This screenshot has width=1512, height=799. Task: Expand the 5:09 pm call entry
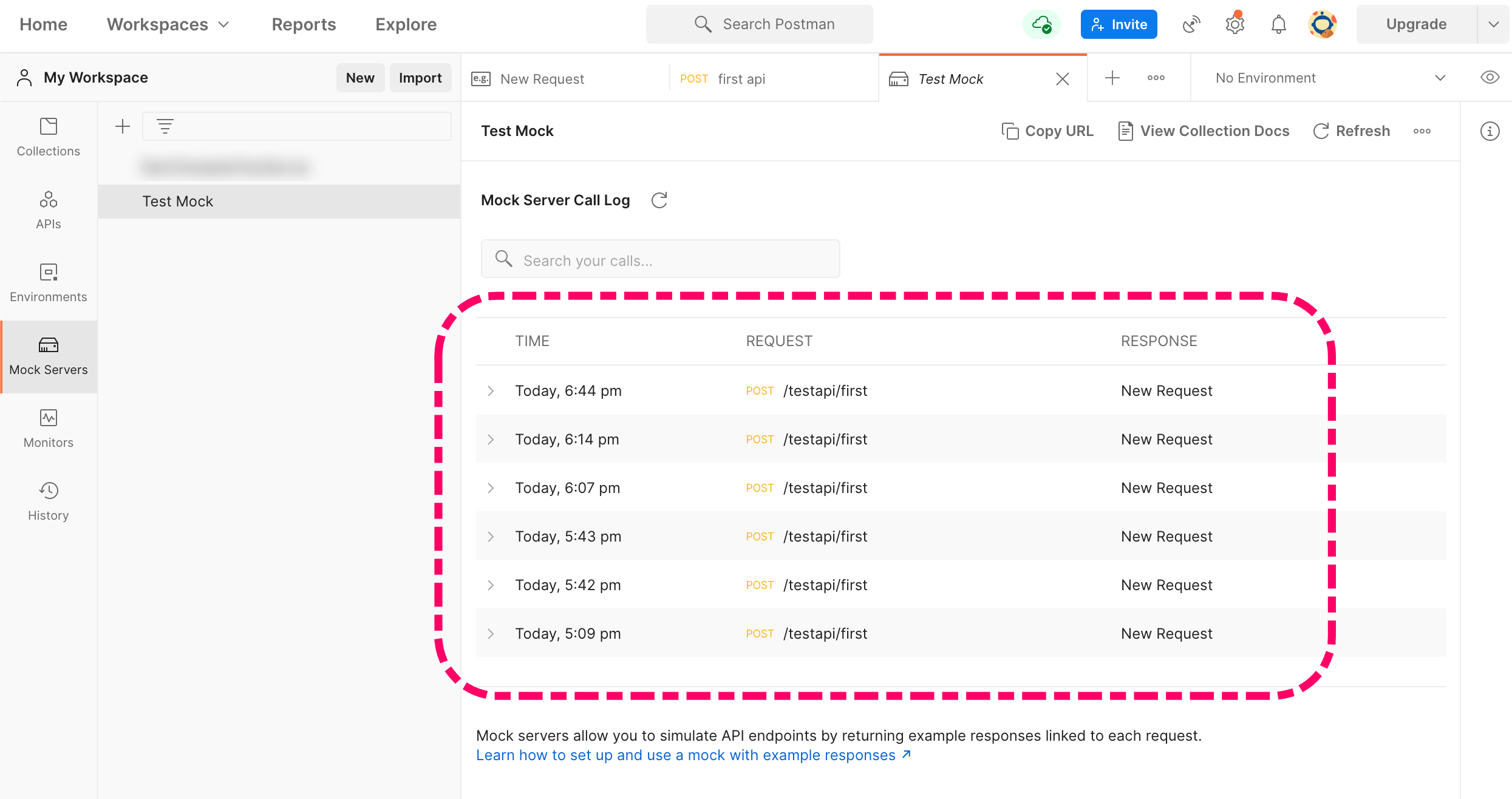point(491,634)
